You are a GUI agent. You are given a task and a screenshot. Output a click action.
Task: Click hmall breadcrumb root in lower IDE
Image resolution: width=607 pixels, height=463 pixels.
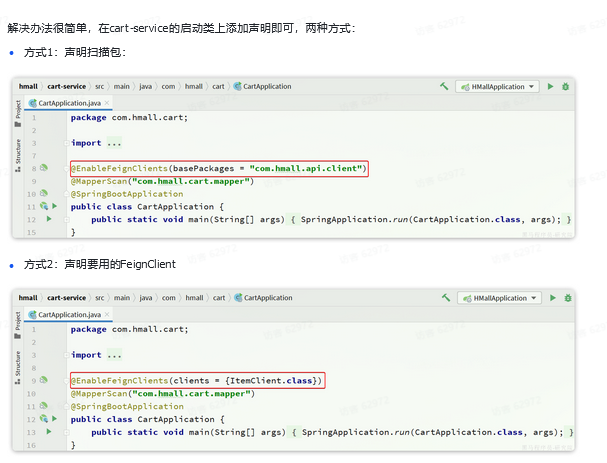coord(28,298)
